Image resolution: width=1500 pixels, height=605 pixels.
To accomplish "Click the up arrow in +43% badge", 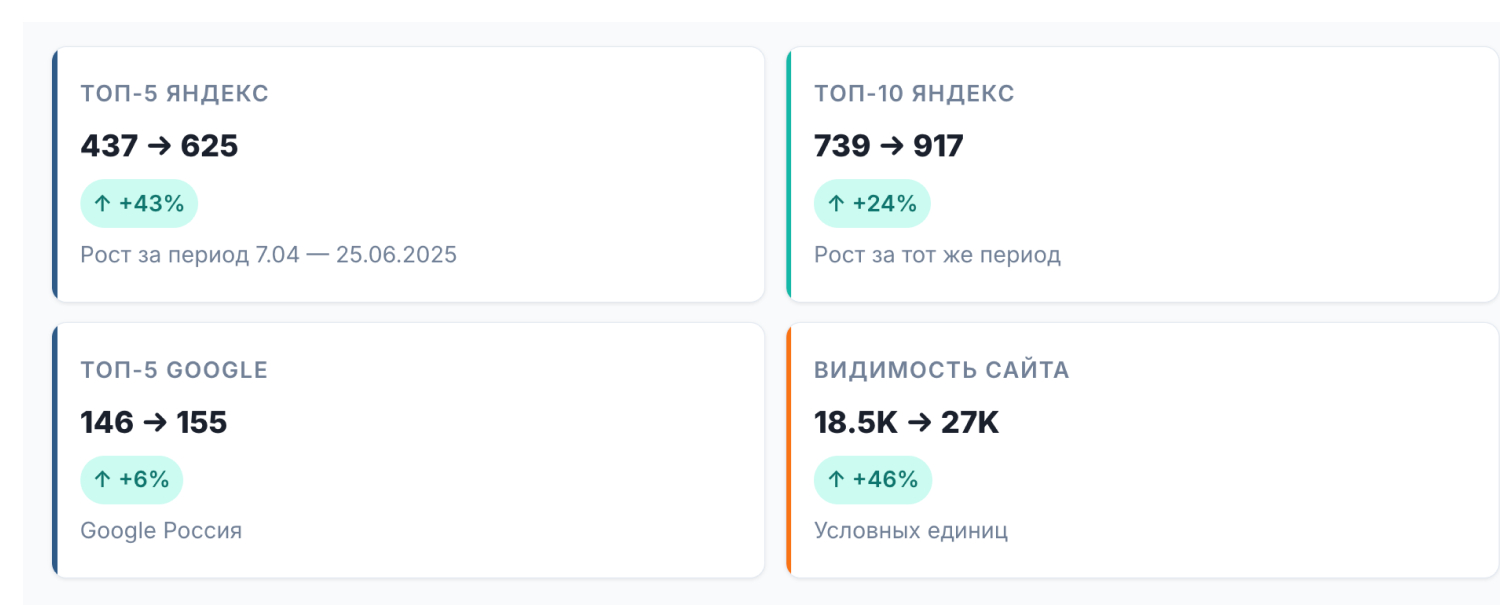I will coord(102,204).
